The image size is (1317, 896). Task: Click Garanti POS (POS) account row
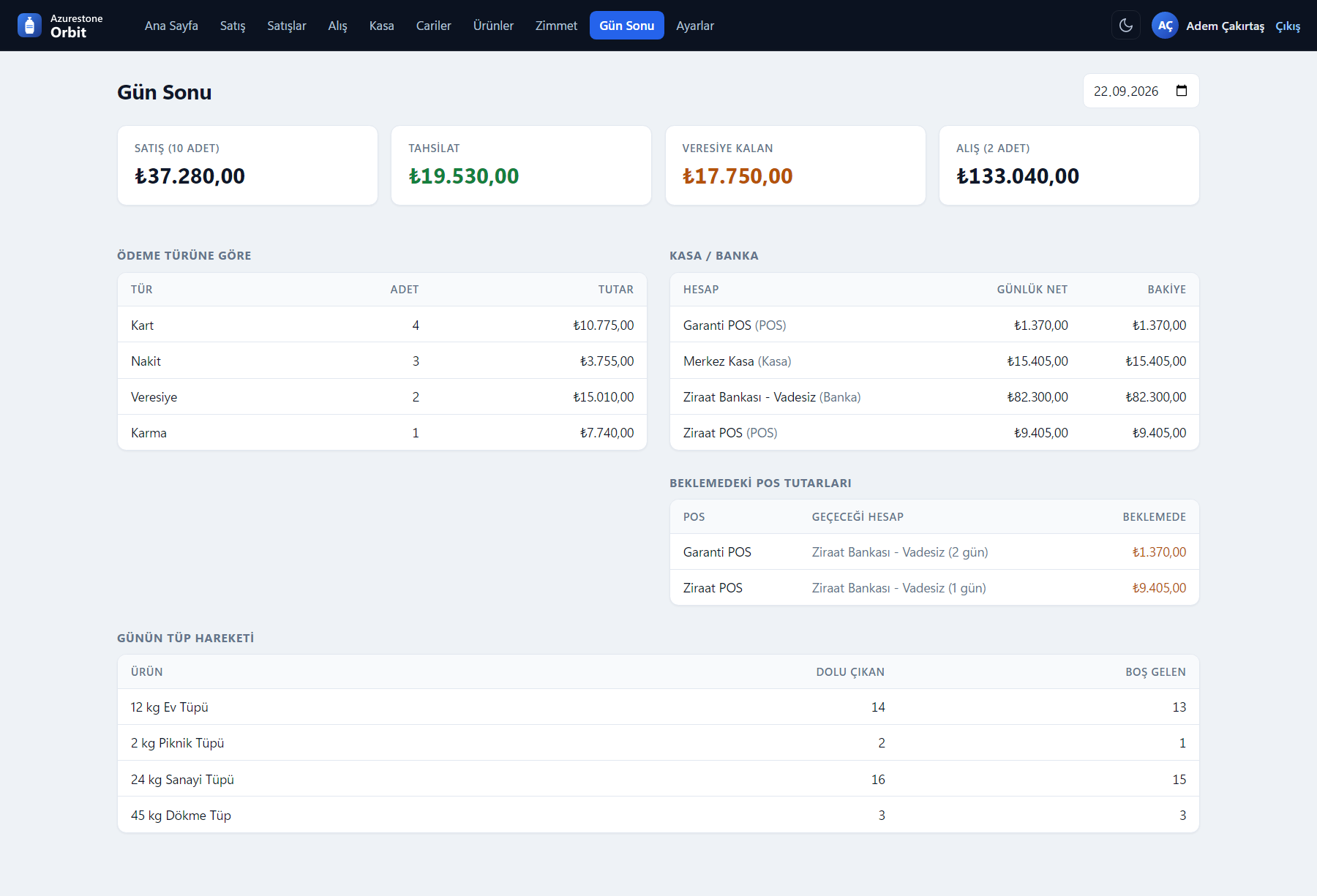coord(934,325)
